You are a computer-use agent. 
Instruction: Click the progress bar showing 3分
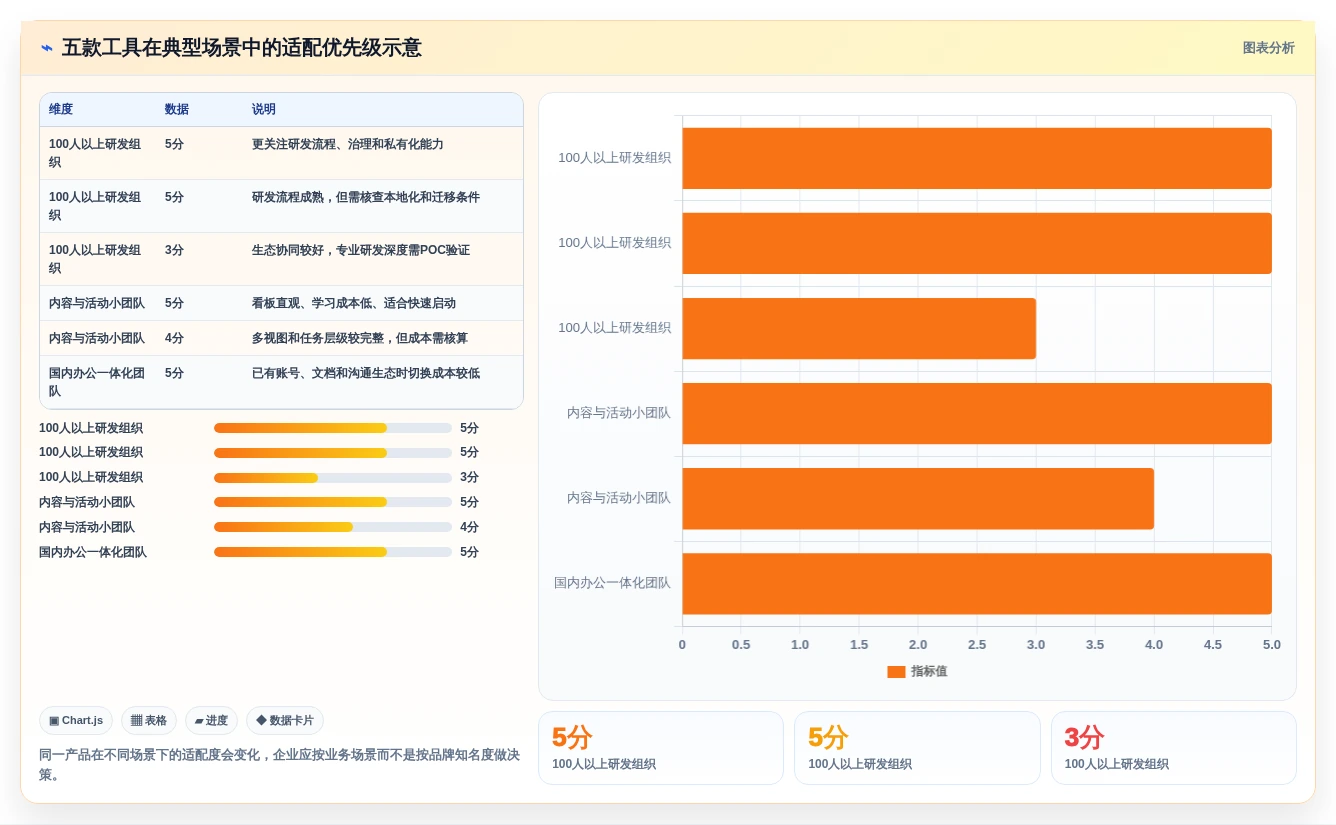point(333,478)
